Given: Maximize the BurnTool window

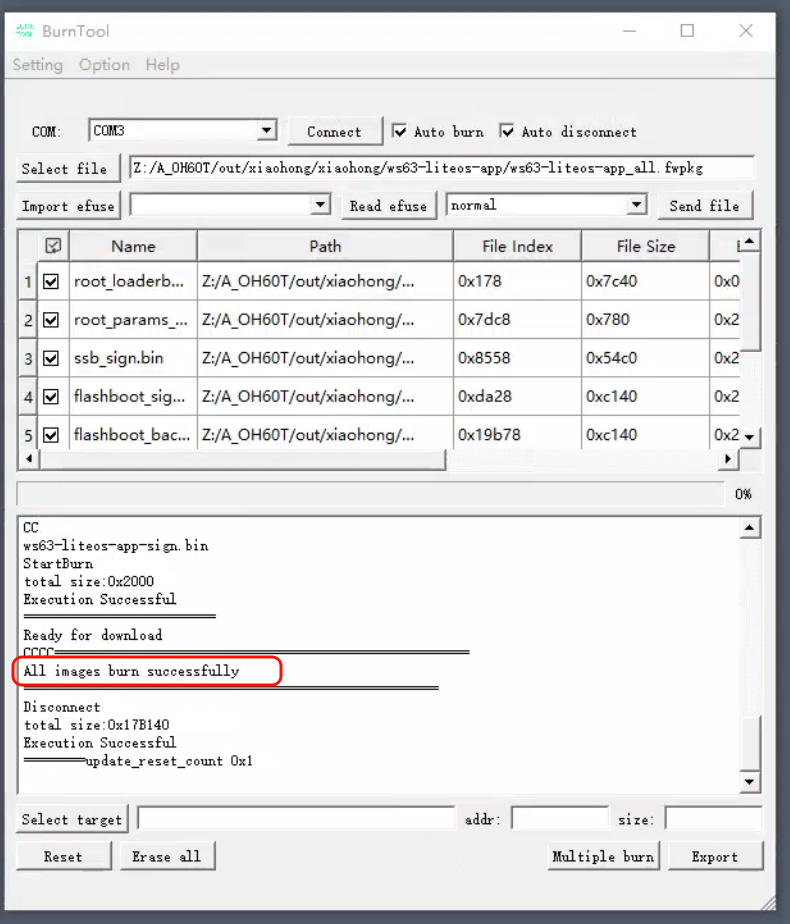Looking at the screenshot, I should [687, 31].
